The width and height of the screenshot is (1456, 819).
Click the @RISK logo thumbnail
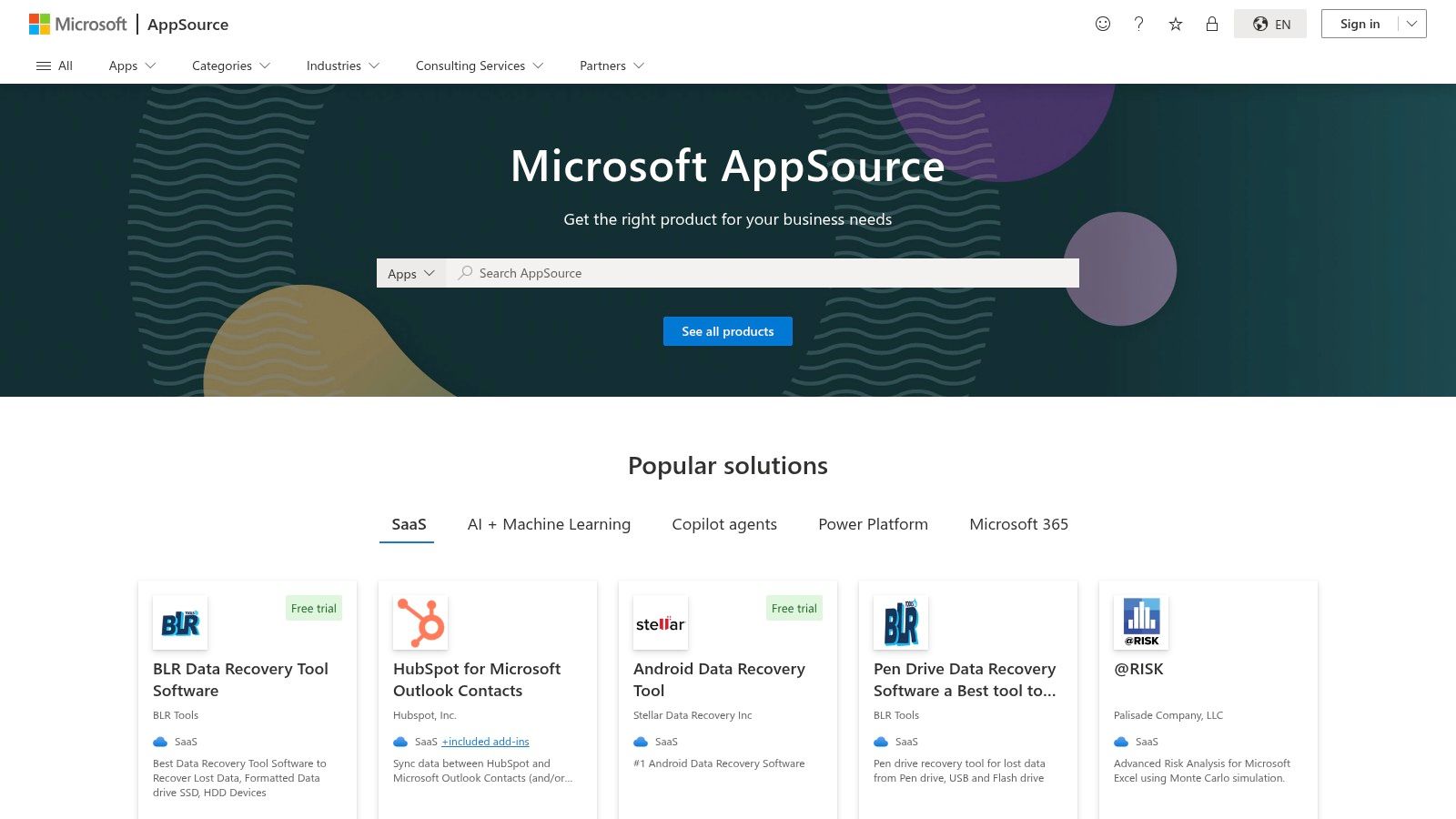pos(1141,622)
